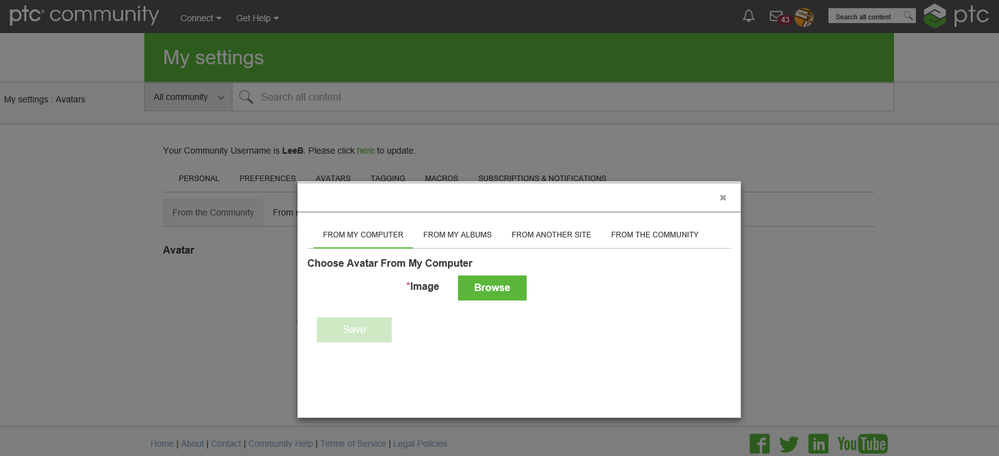
Task: Click the My settings page heading
Action: [x=213, y=57]
